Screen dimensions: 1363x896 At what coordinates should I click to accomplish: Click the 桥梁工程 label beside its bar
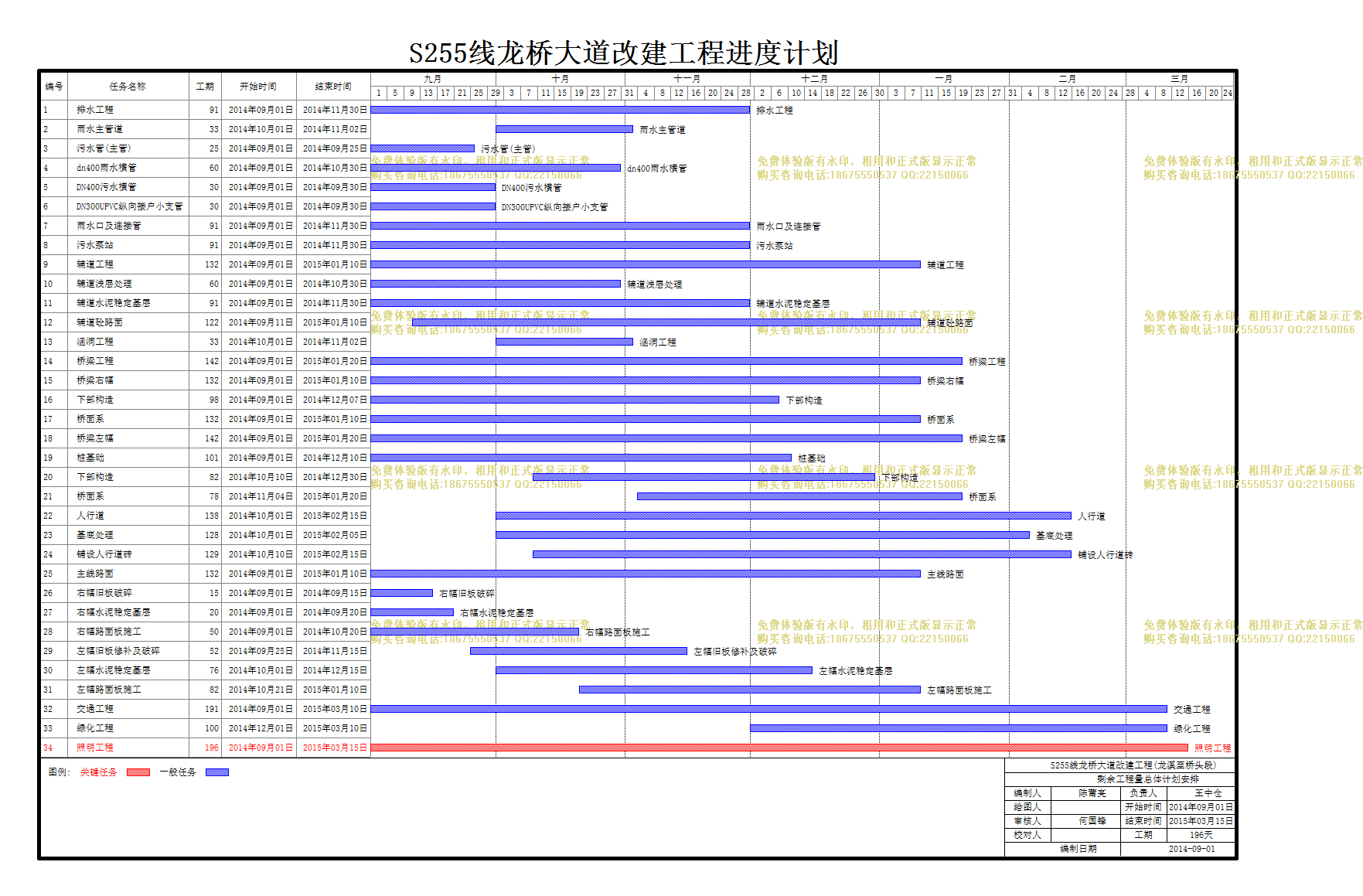point(987,362)
